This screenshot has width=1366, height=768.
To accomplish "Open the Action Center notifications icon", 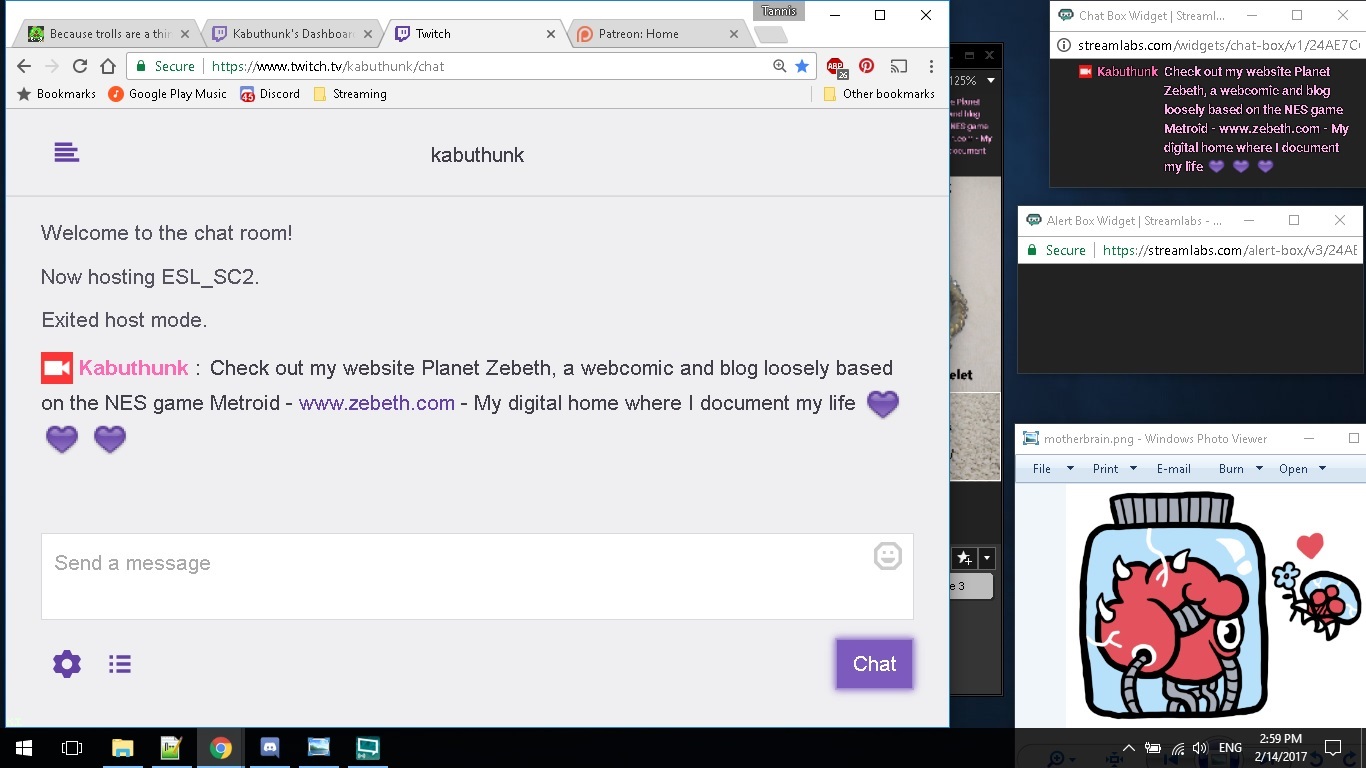I will coord(1332,748).
